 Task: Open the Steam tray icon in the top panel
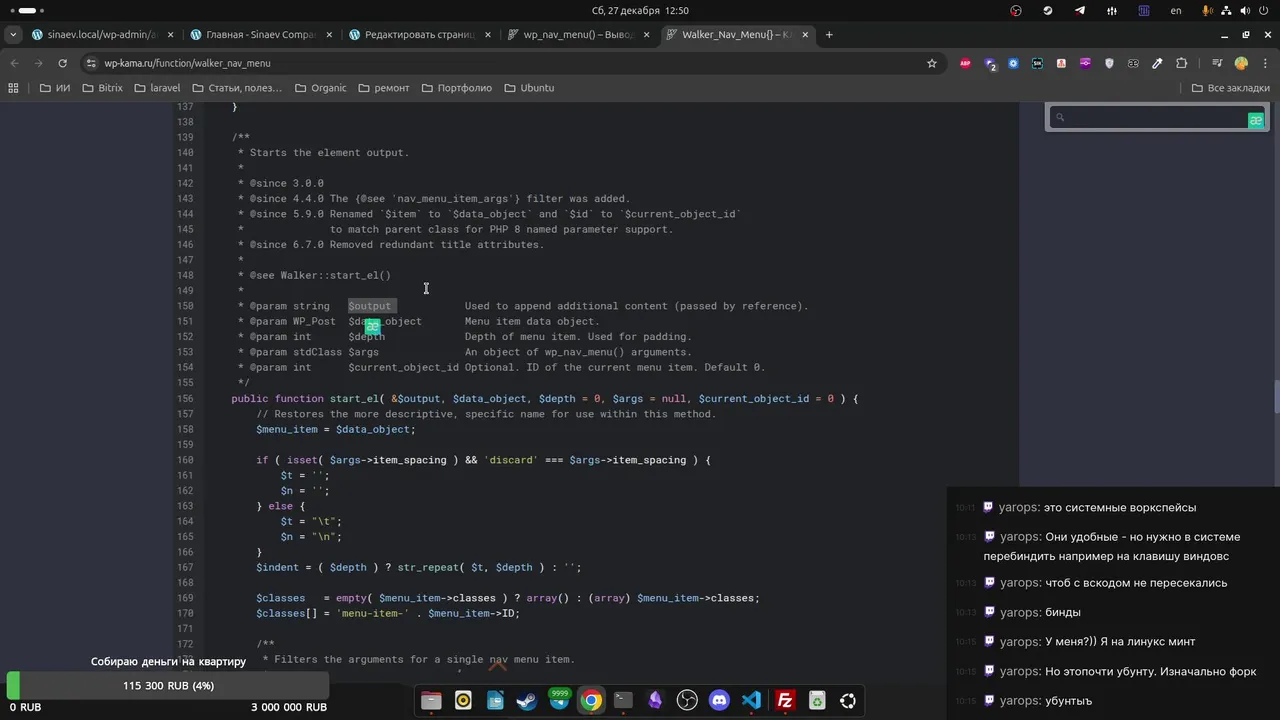(1048, 10)
